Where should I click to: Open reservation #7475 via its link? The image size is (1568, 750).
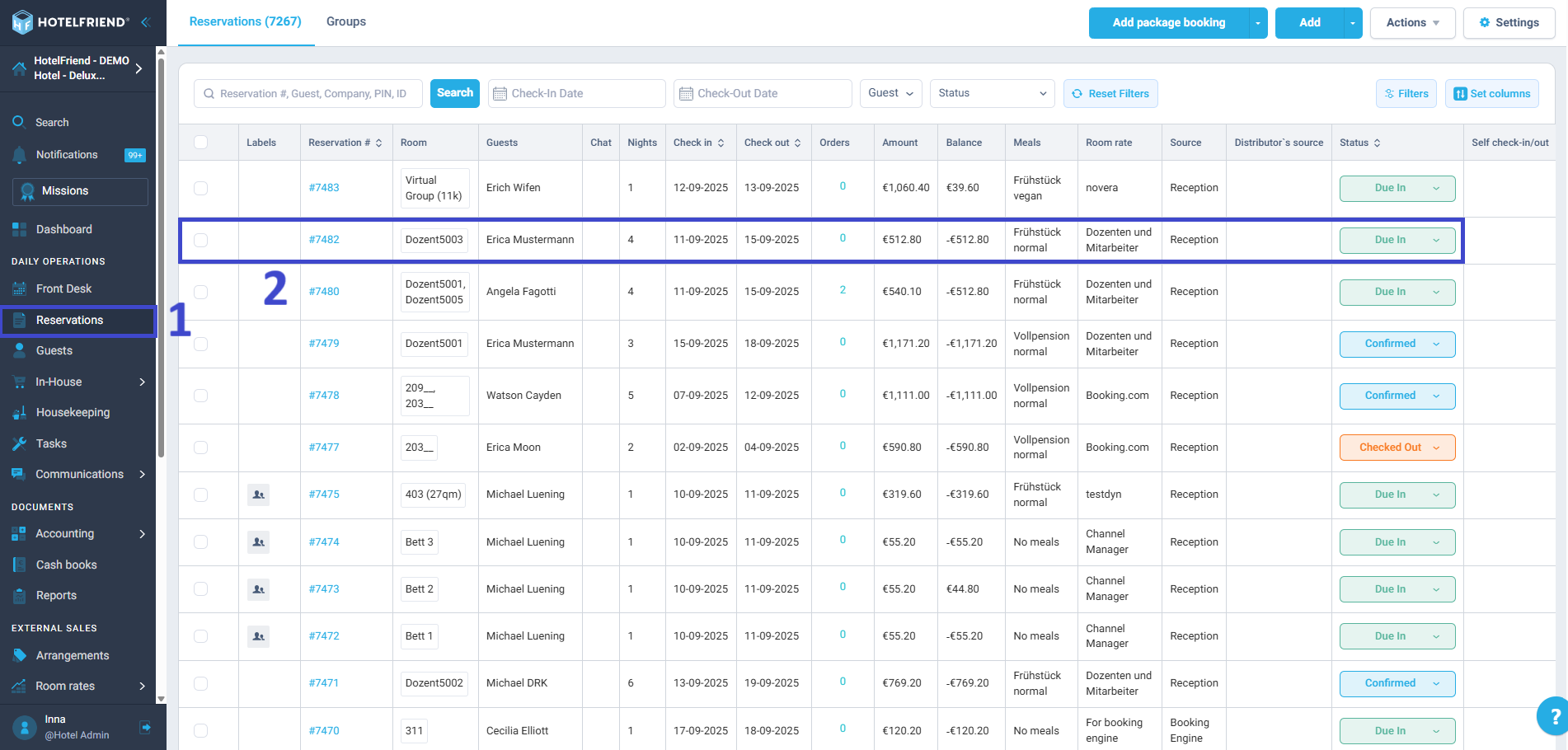324,494
